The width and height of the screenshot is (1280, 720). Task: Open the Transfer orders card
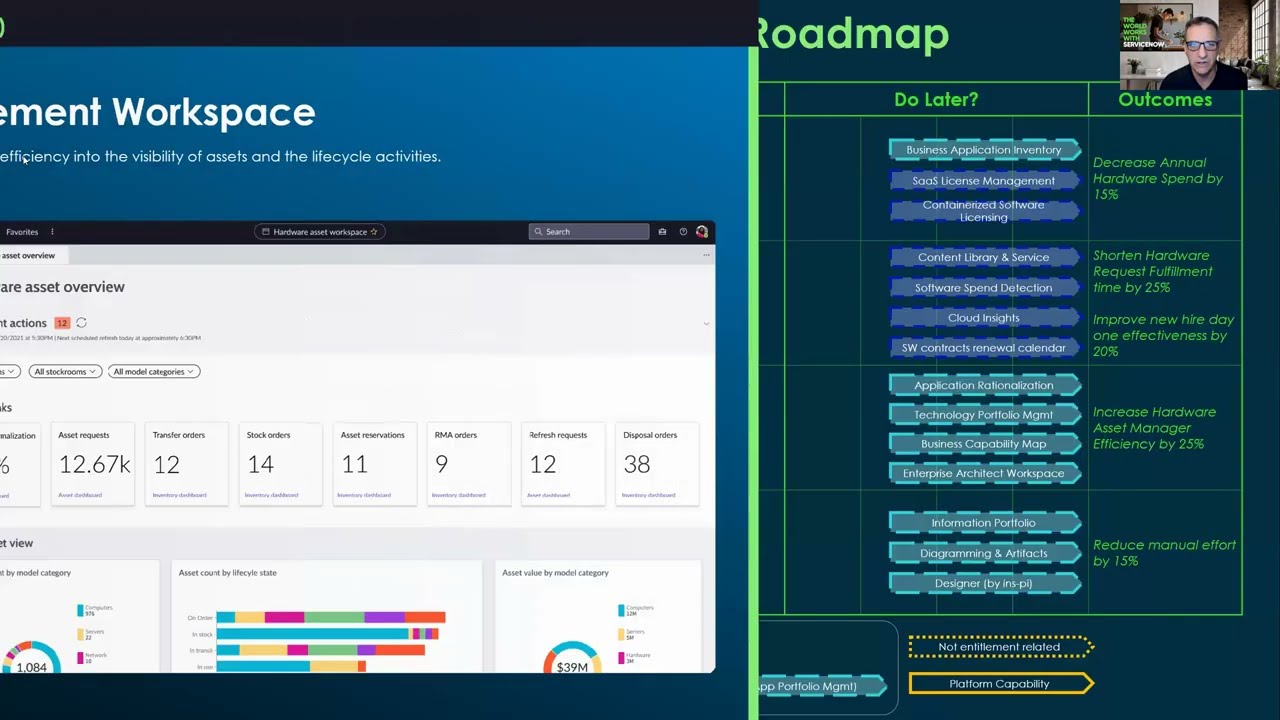click(x=186, y=463)
